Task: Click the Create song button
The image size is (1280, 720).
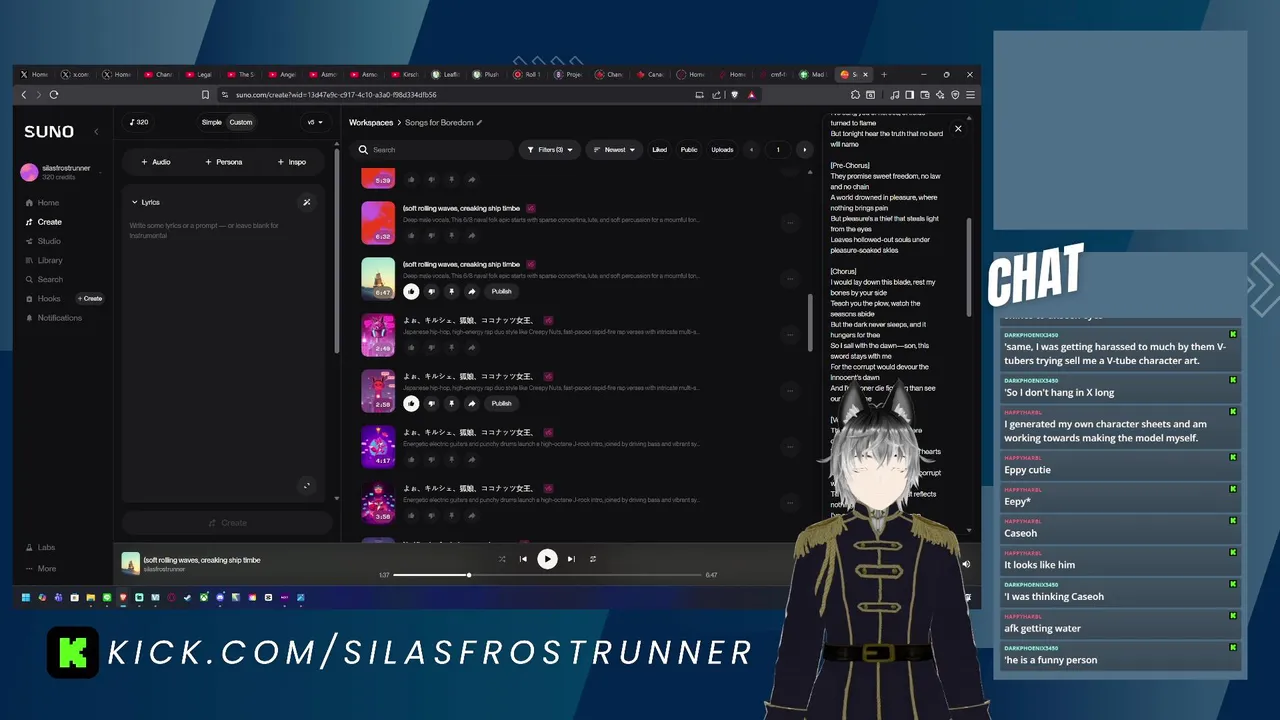Action: pos(227,523)
